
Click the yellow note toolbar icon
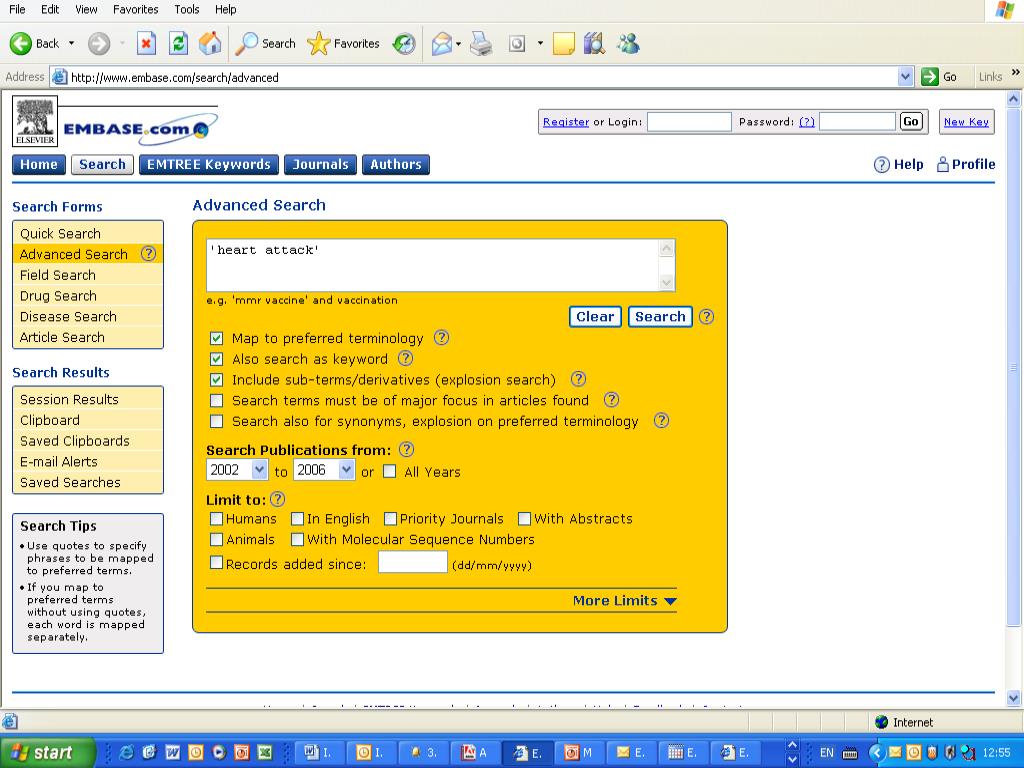pos(563,44)
